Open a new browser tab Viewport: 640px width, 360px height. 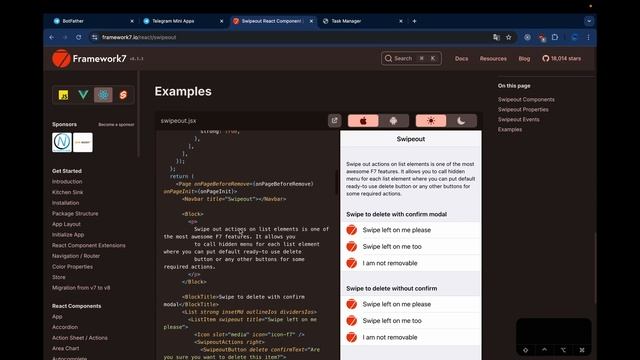click(414, 21)
